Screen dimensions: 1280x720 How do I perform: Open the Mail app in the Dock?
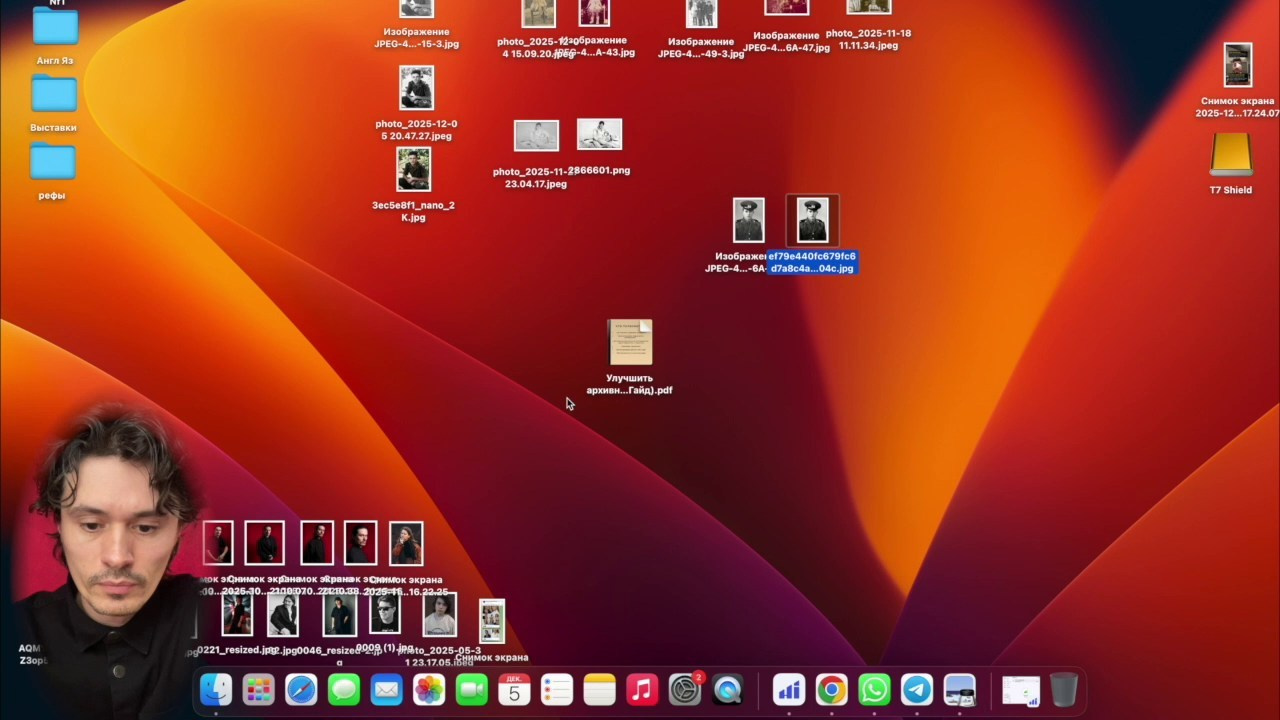pyautogui.click(x=386, y=690)
